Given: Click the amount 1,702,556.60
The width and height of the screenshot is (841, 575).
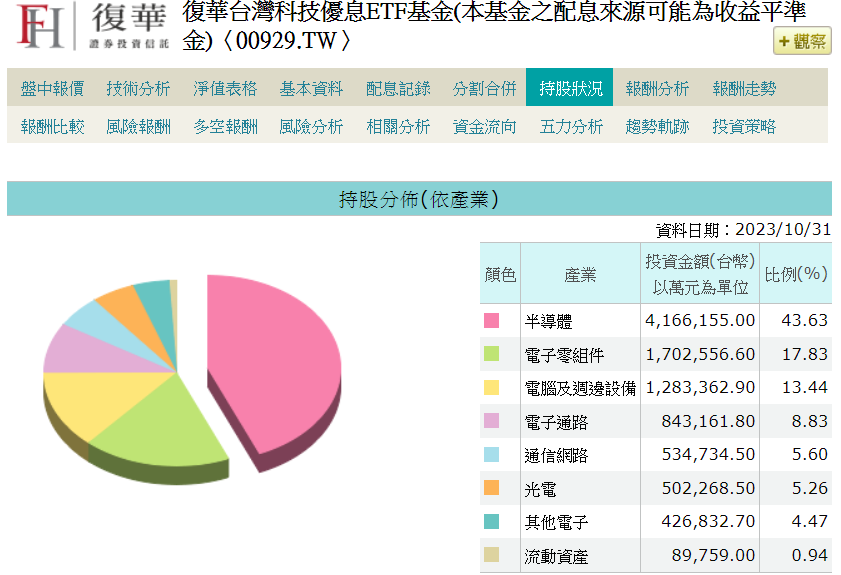Looking at the screenshot, I should pyautogui.click(x=700, y=354).
